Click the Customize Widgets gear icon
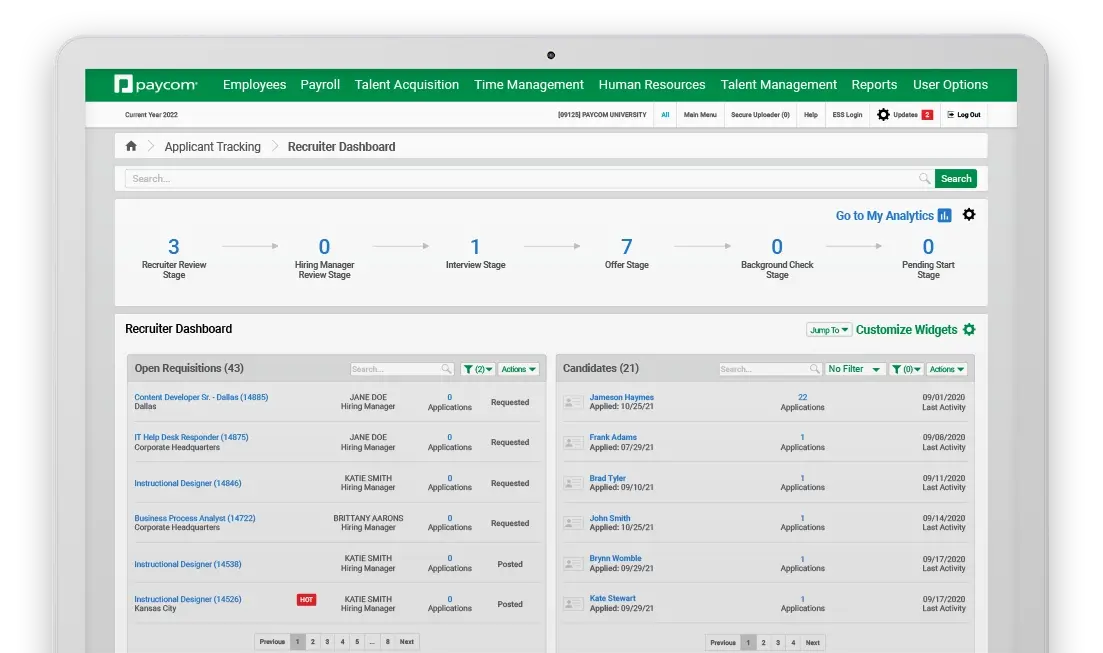 pyautogui.click(x=968, y=330)
